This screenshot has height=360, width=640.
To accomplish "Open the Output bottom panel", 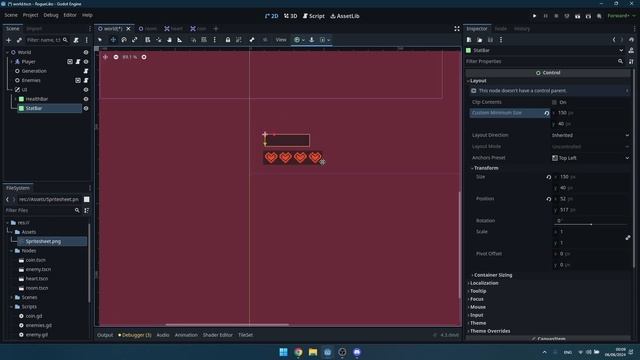I will pos(105,335).
